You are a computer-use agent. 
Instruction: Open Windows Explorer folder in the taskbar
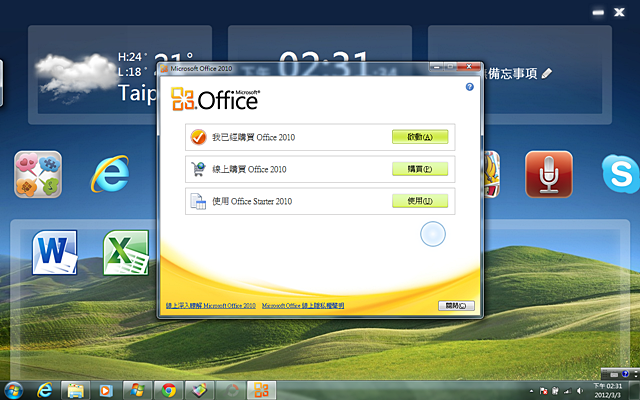coord(76,391)
